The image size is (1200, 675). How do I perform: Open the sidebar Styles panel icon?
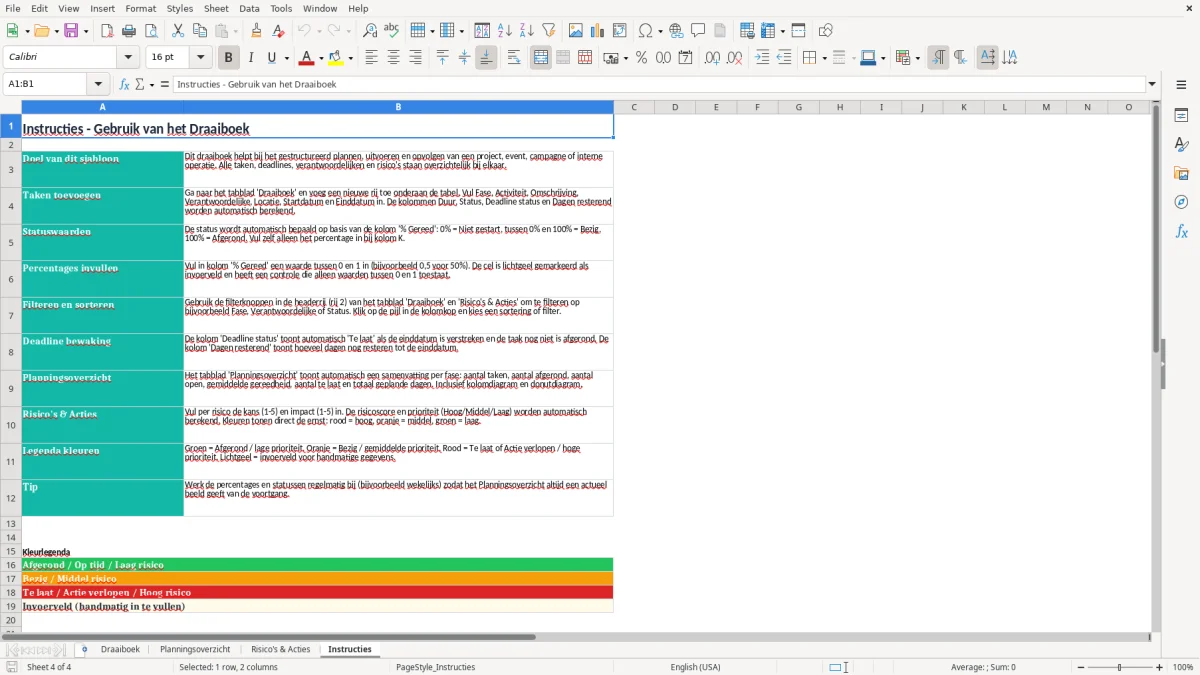pyautogui.click(x=1181, y=145)
